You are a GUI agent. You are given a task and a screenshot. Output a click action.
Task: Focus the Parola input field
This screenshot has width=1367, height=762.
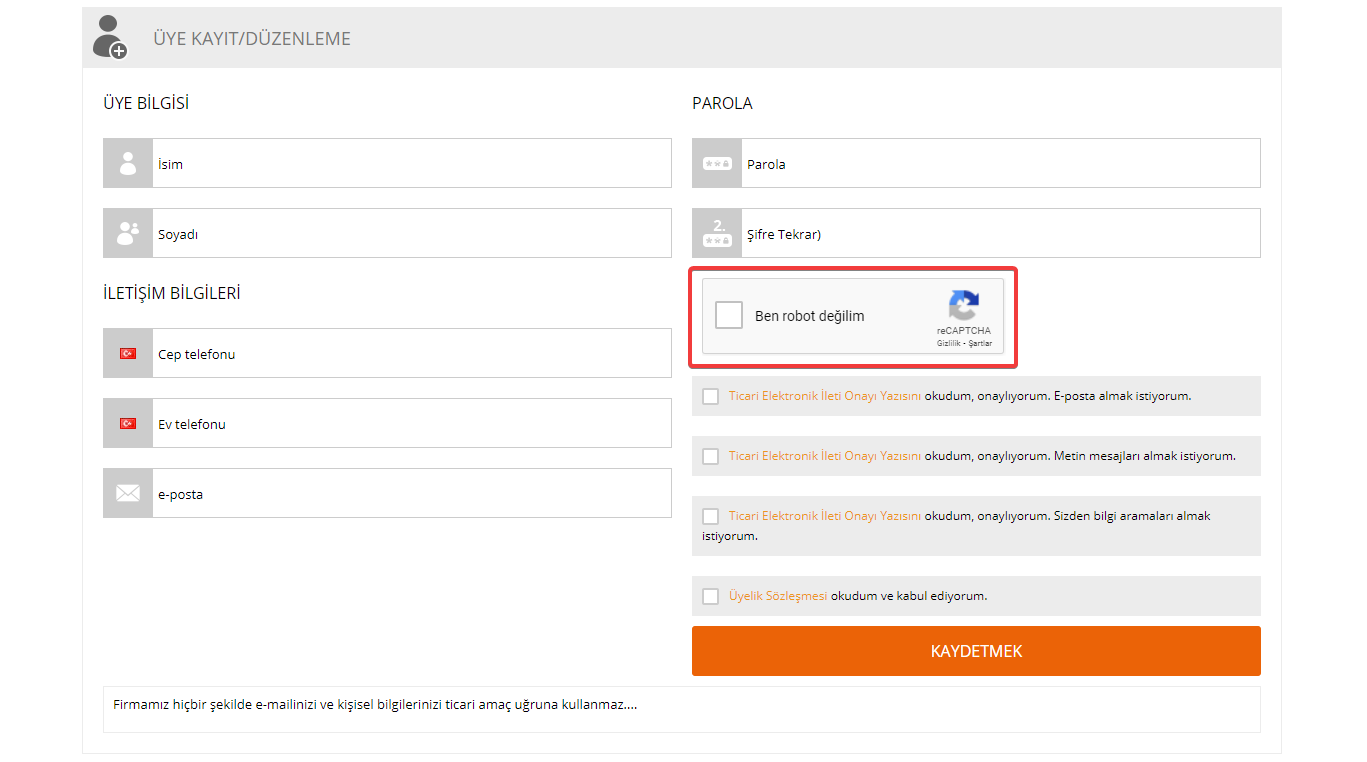pos(1001,163)
